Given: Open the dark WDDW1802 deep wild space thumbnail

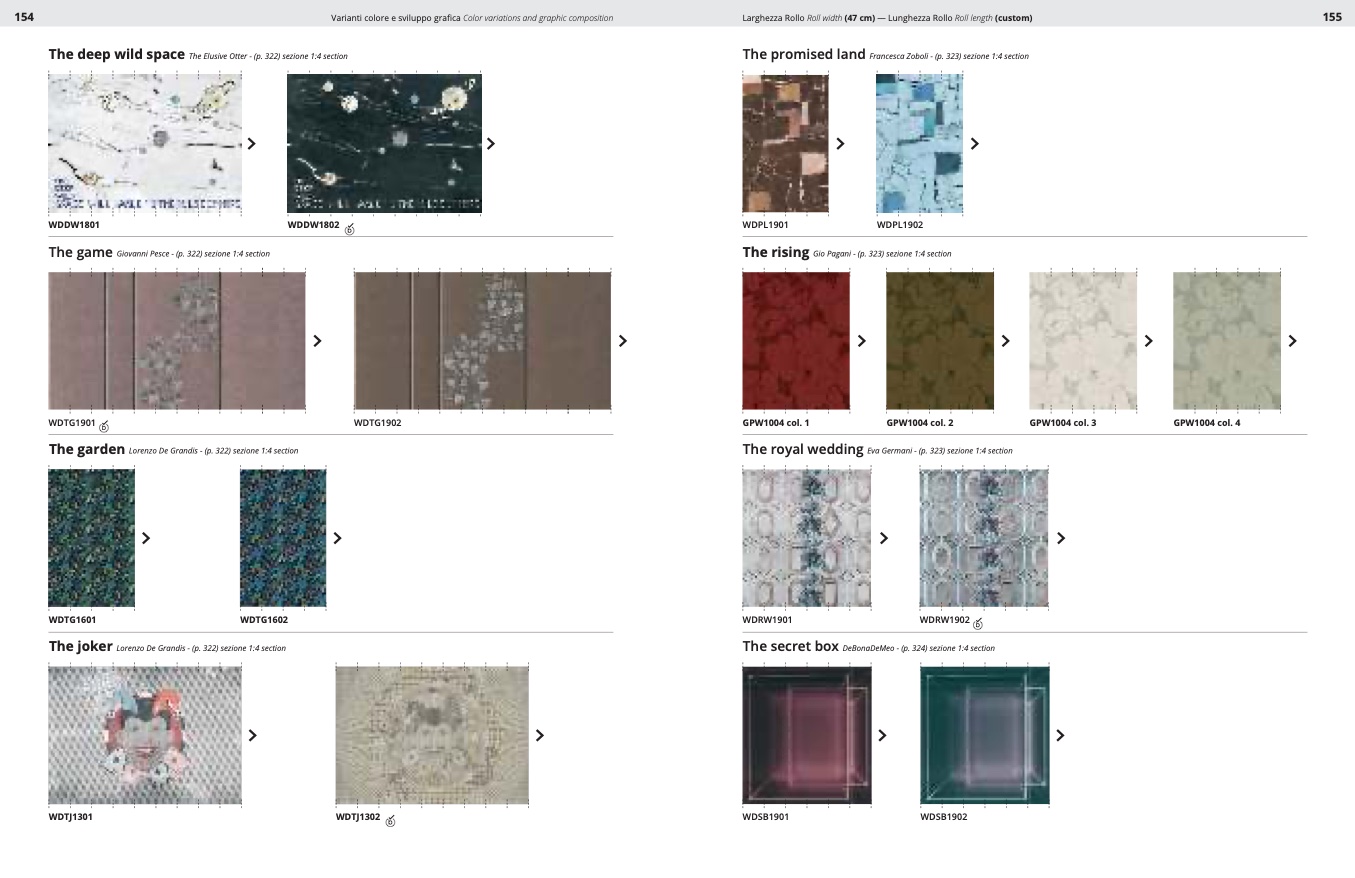Looking at the screenshot, I should click(384, 144).
